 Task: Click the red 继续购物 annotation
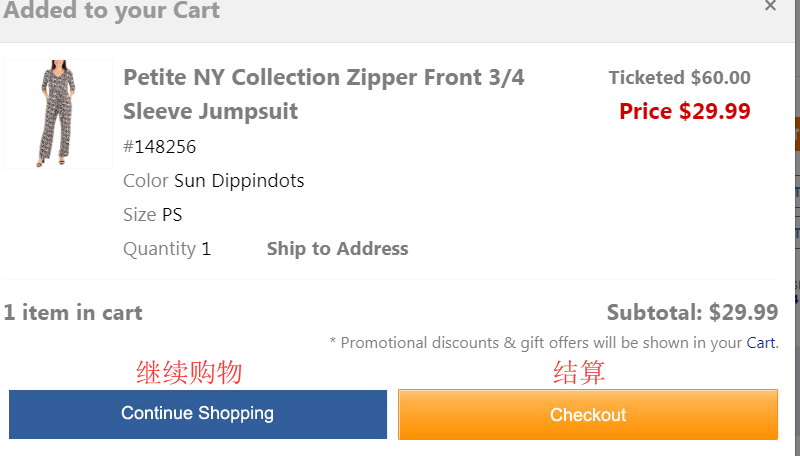tap(189, 373)
